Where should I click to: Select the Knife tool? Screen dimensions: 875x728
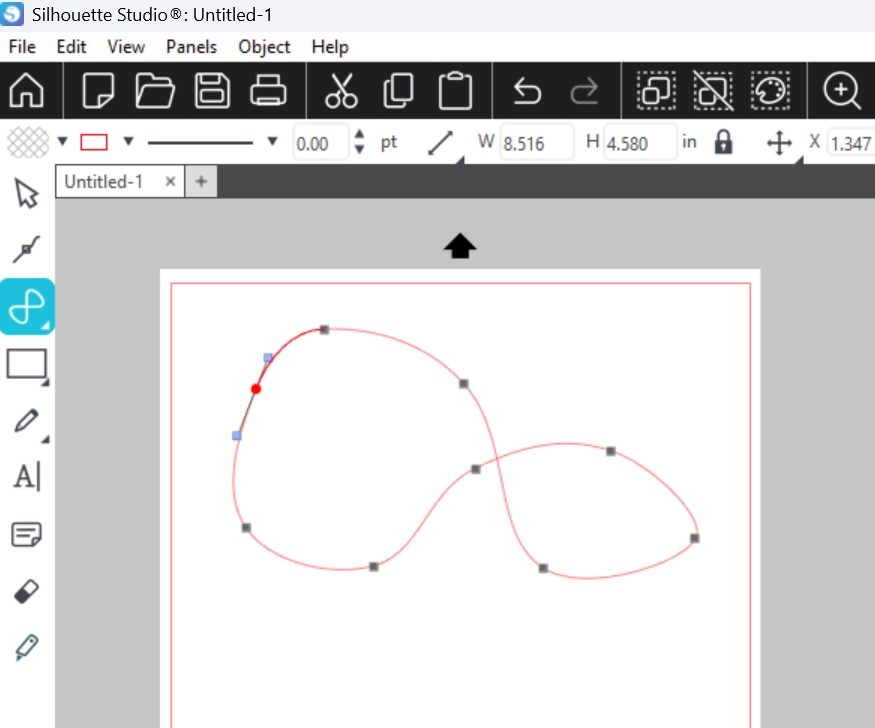(27, 648)
